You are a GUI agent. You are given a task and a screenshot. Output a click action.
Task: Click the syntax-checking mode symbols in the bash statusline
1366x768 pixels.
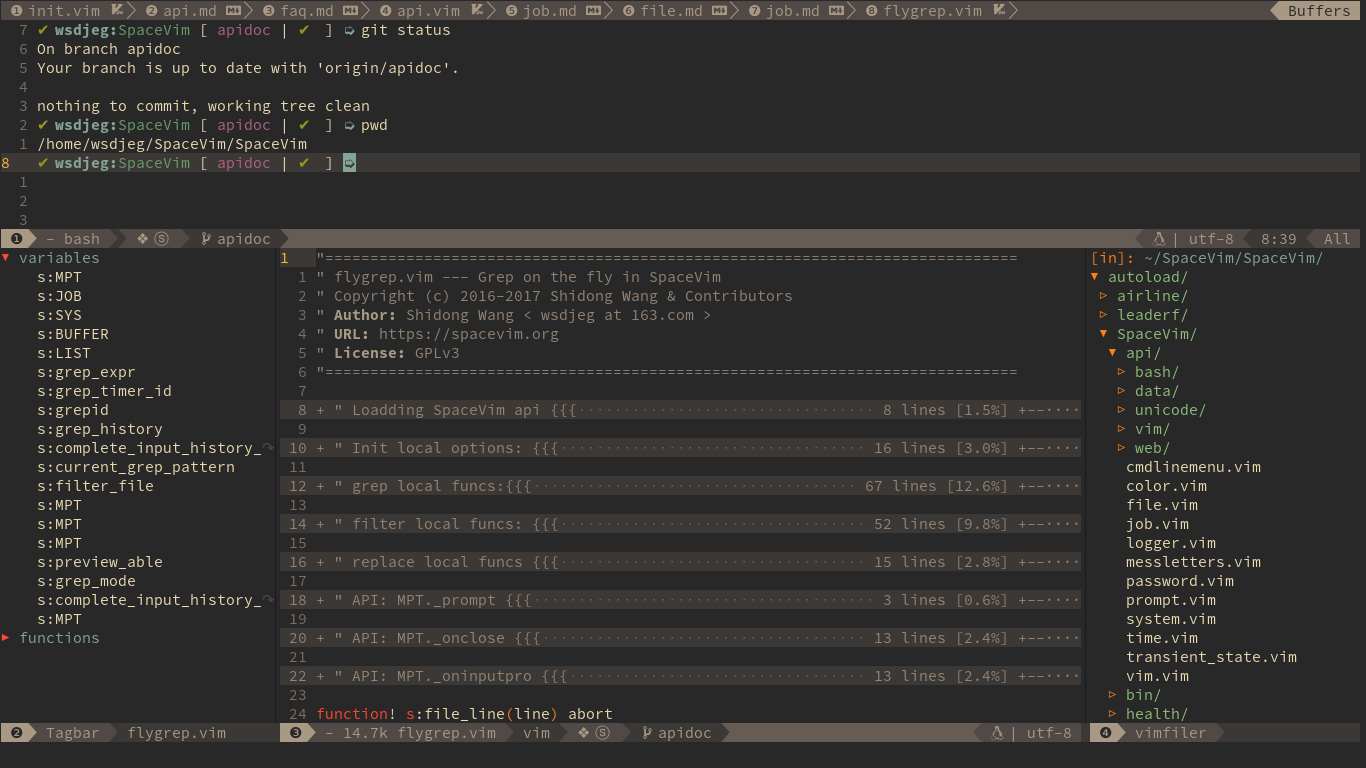(x=152, y=239)
